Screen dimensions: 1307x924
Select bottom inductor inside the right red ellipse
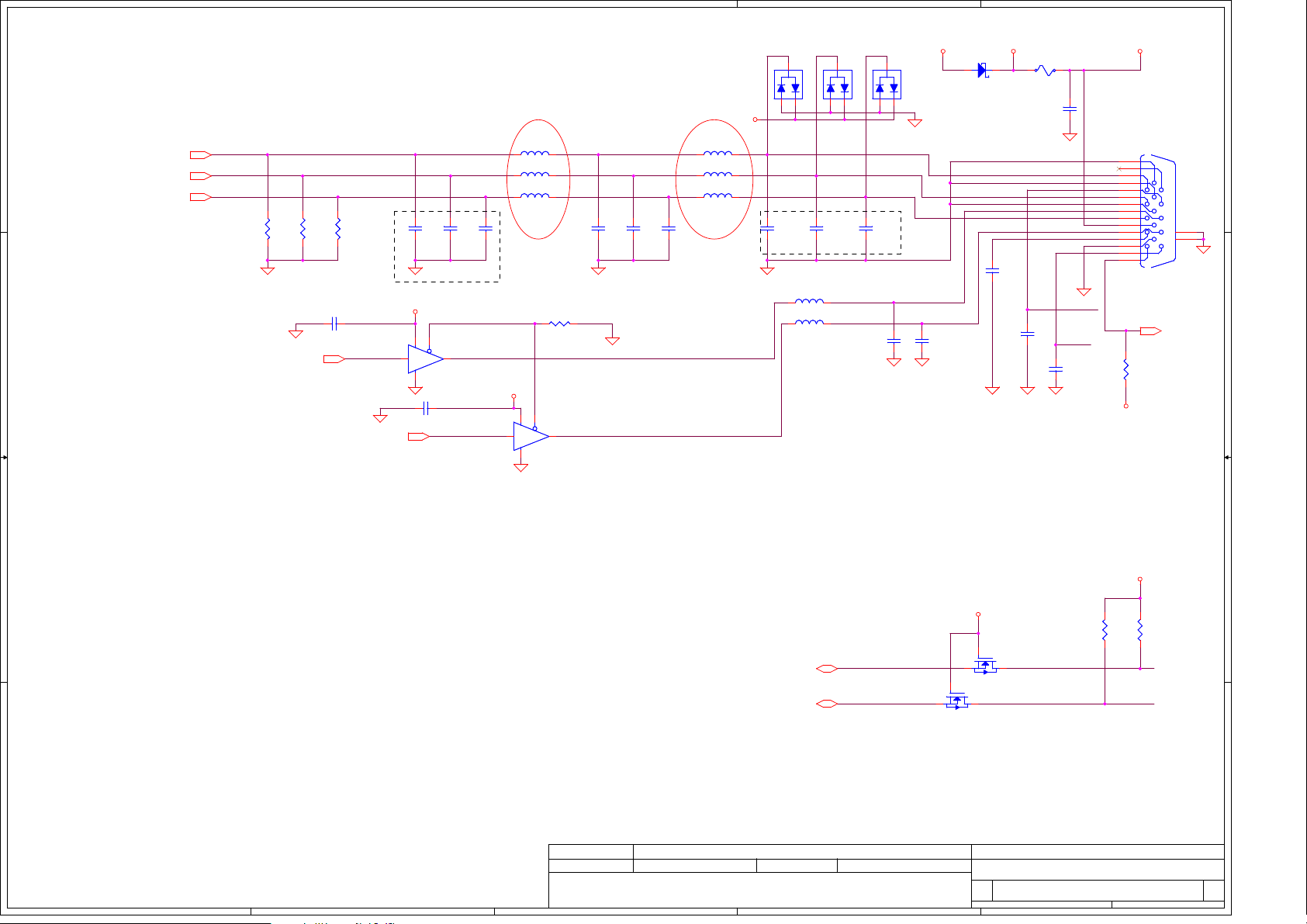(717, 196)
